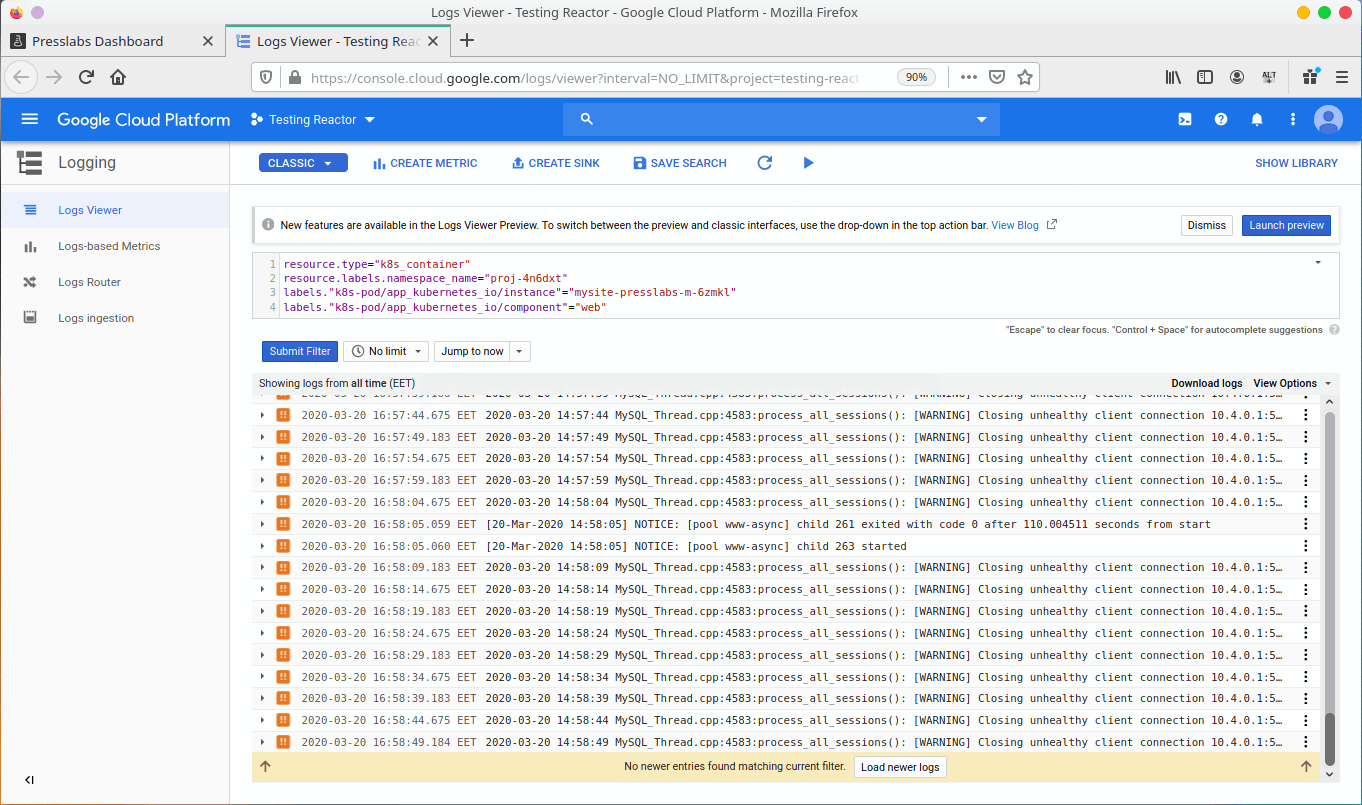Open View Options dropdown
Screen dimensions: 1362x805
tap(1293, 383)
